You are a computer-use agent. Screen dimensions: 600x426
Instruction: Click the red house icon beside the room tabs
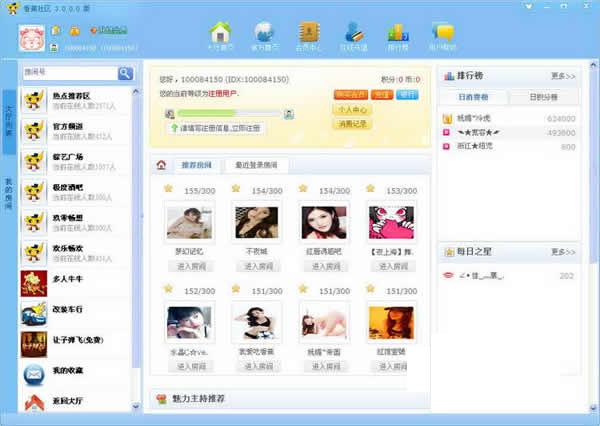[161, 165]
